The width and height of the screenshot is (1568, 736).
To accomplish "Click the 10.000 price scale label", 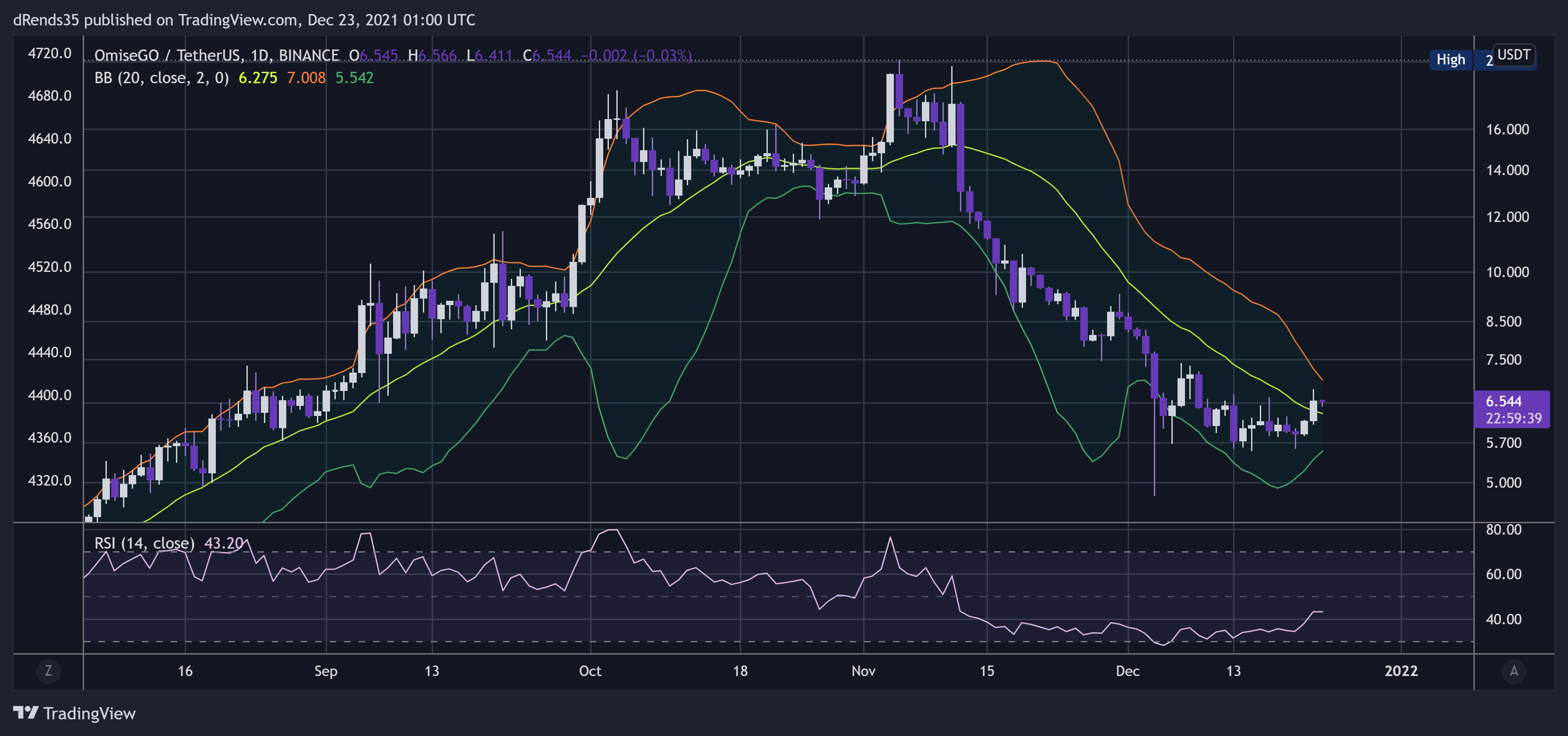I will point(1507,272).
